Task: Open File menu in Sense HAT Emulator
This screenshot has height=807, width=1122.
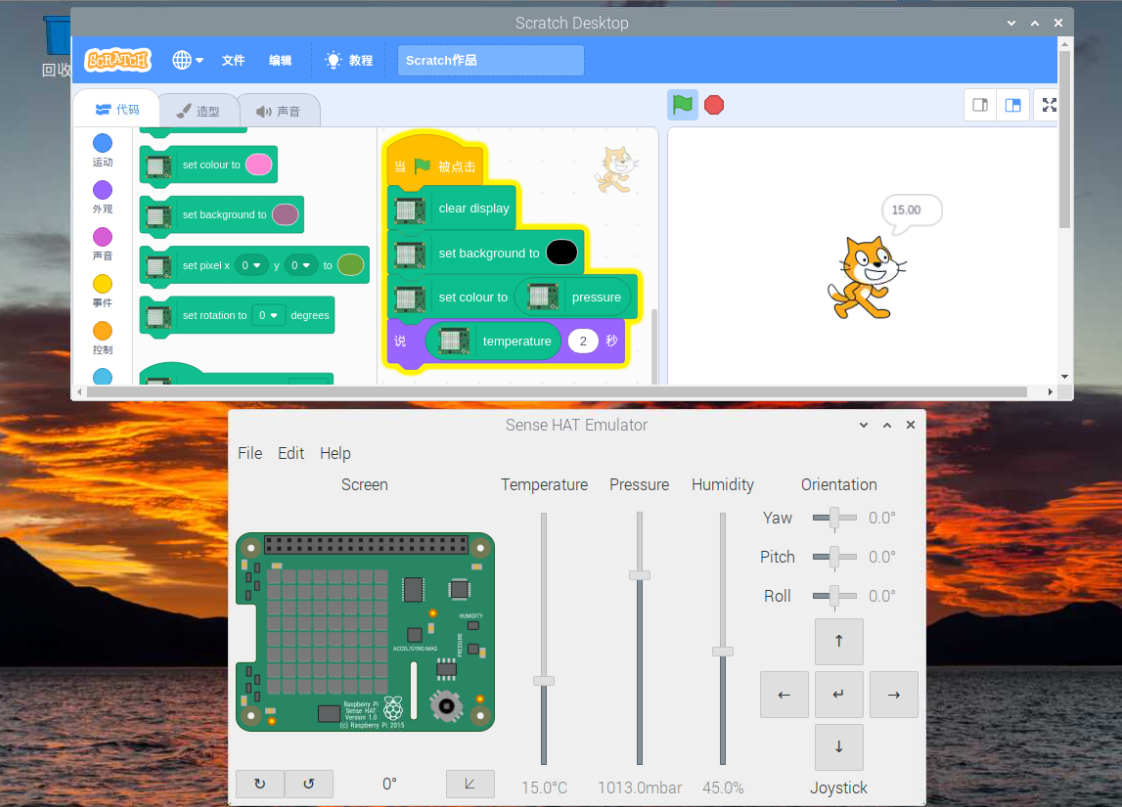Action: click(250, 454)
